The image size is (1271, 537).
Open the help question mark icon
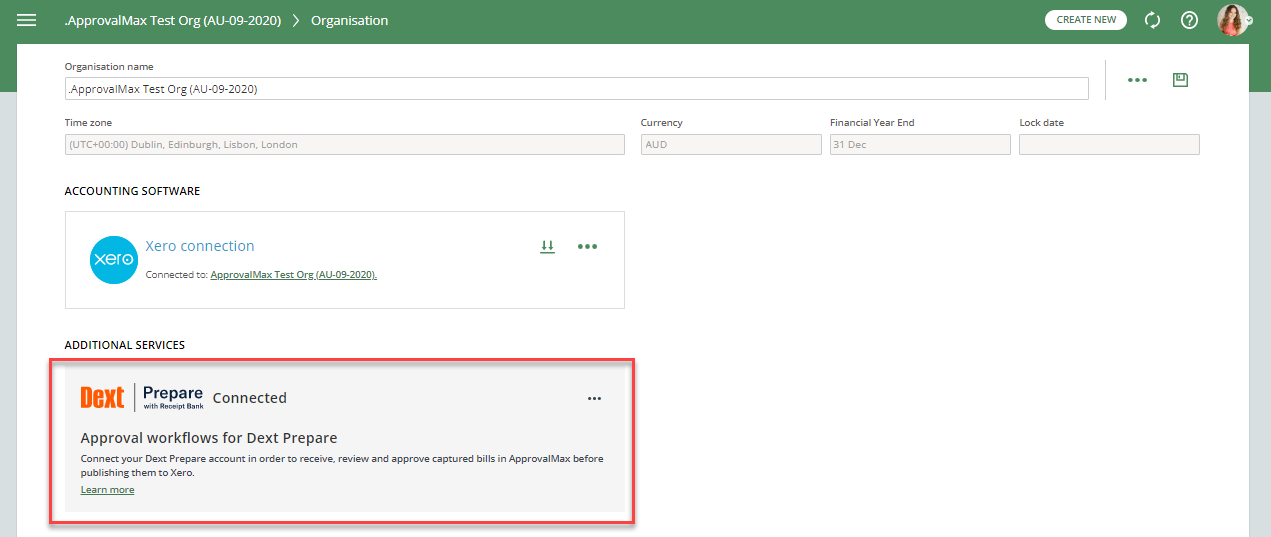pos(1189,20)
